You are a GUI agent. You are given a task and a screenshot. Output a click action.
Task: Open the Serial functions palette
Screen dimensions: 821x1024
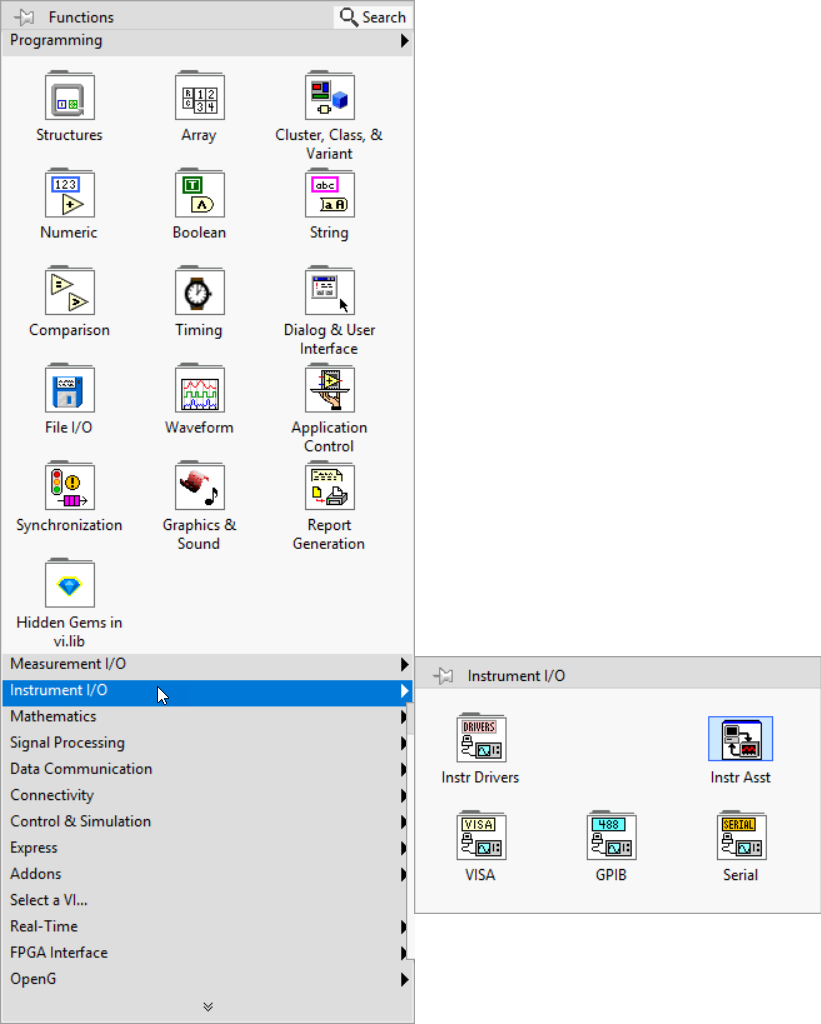click(740, 836)
